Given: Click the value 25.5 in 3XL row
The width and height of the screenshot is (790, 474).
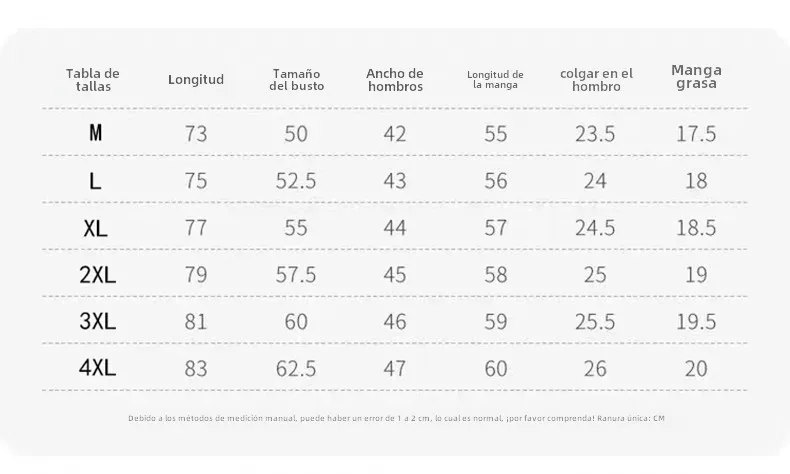Looking at the screenshot, I should pyautogui.click(x=596, y=322).
